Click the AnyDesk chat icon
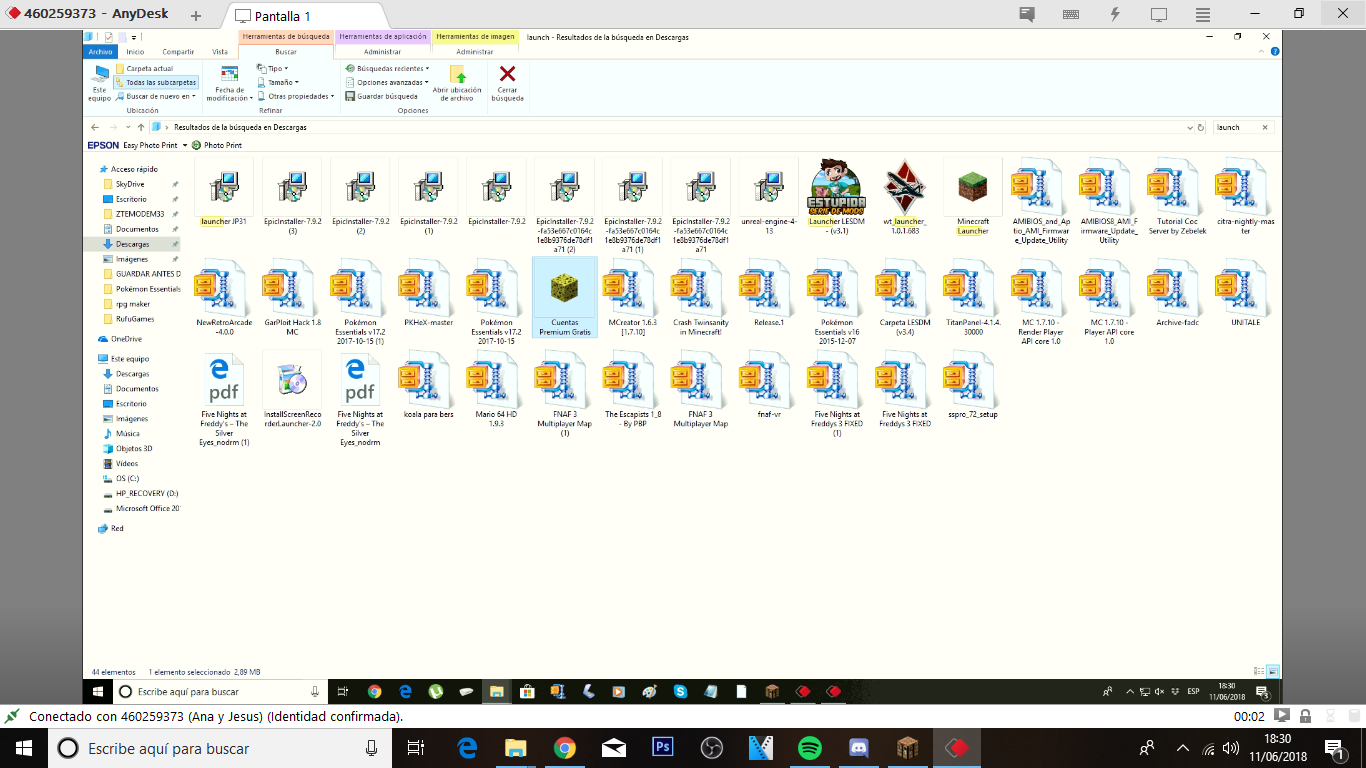Viewport: 1366px width, 768px height. (x=1027, y=14)
